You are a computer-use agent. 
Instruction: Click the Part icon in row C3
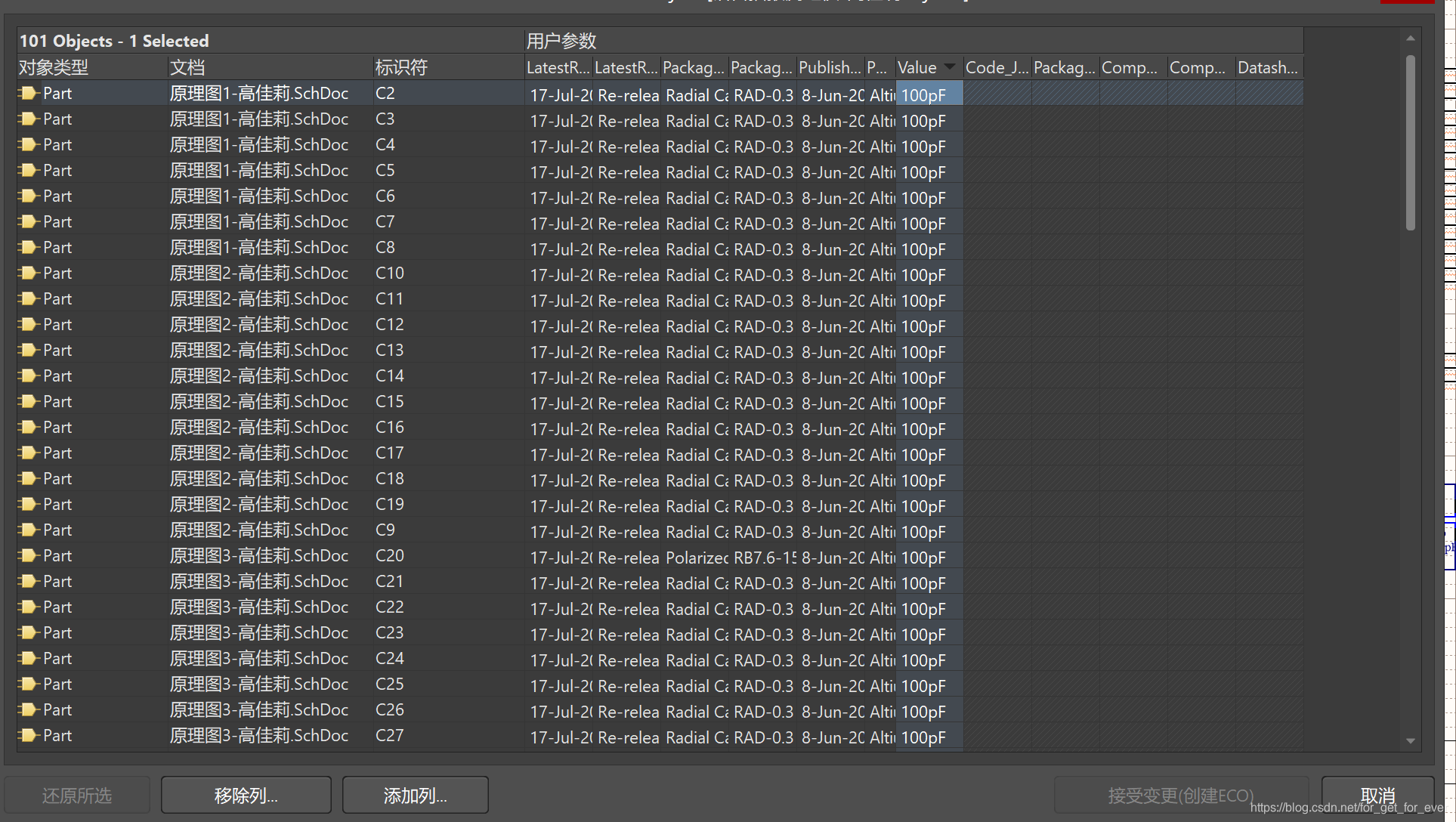click(x=29, y=119)
